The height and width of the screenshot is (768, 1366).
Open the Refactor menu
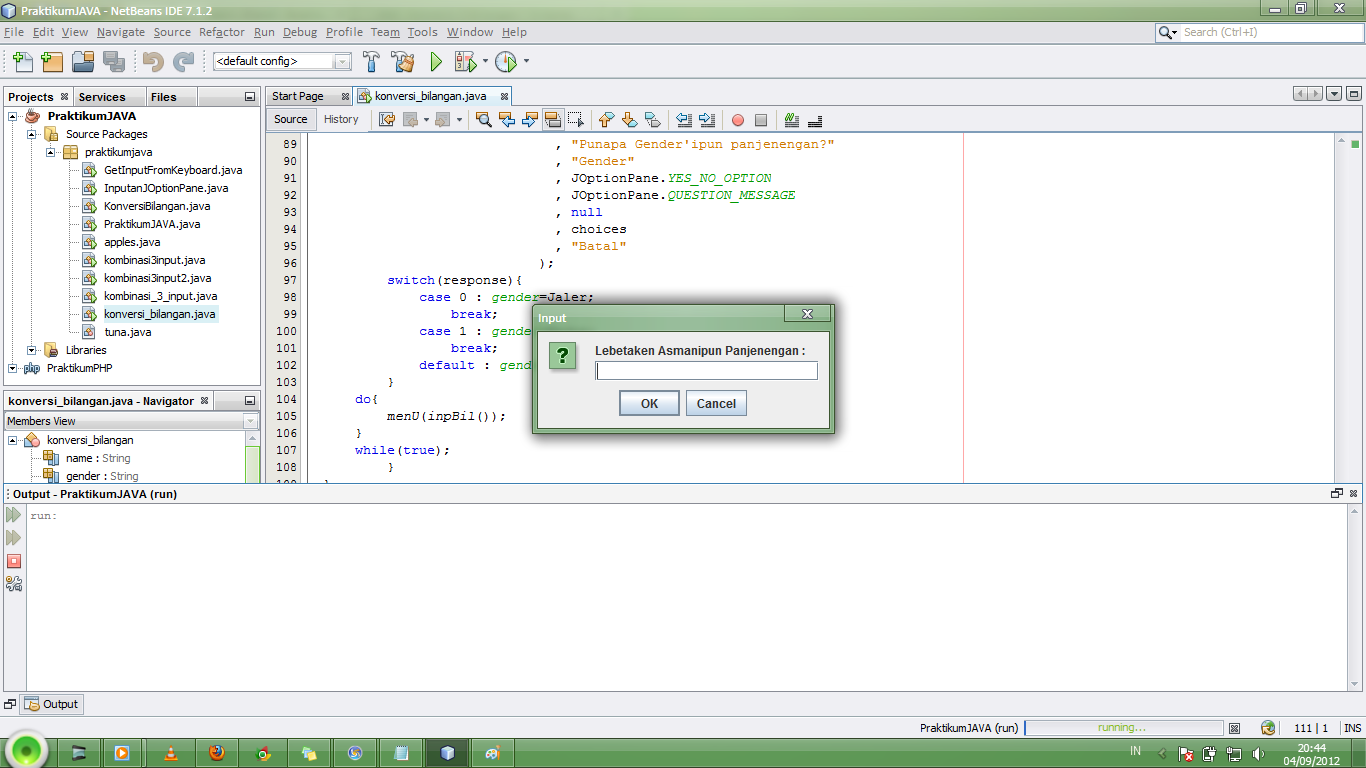(x=222, y=32)
